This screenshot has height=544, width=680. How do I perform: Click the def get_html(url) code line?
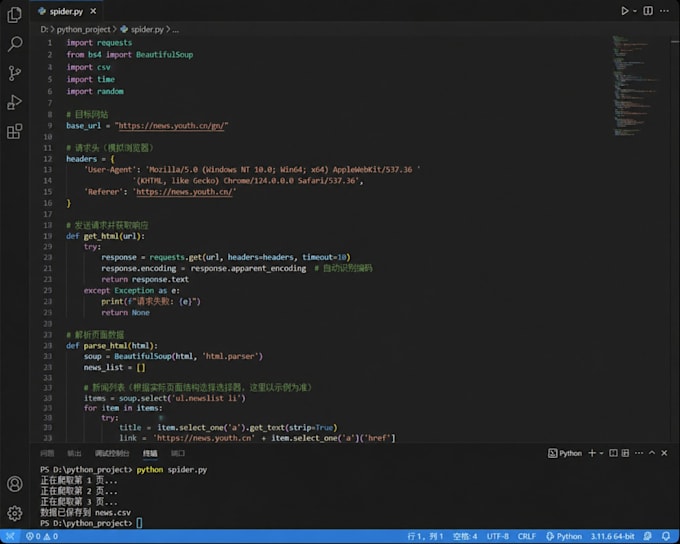pyautogui.click(x=105, y=236)
